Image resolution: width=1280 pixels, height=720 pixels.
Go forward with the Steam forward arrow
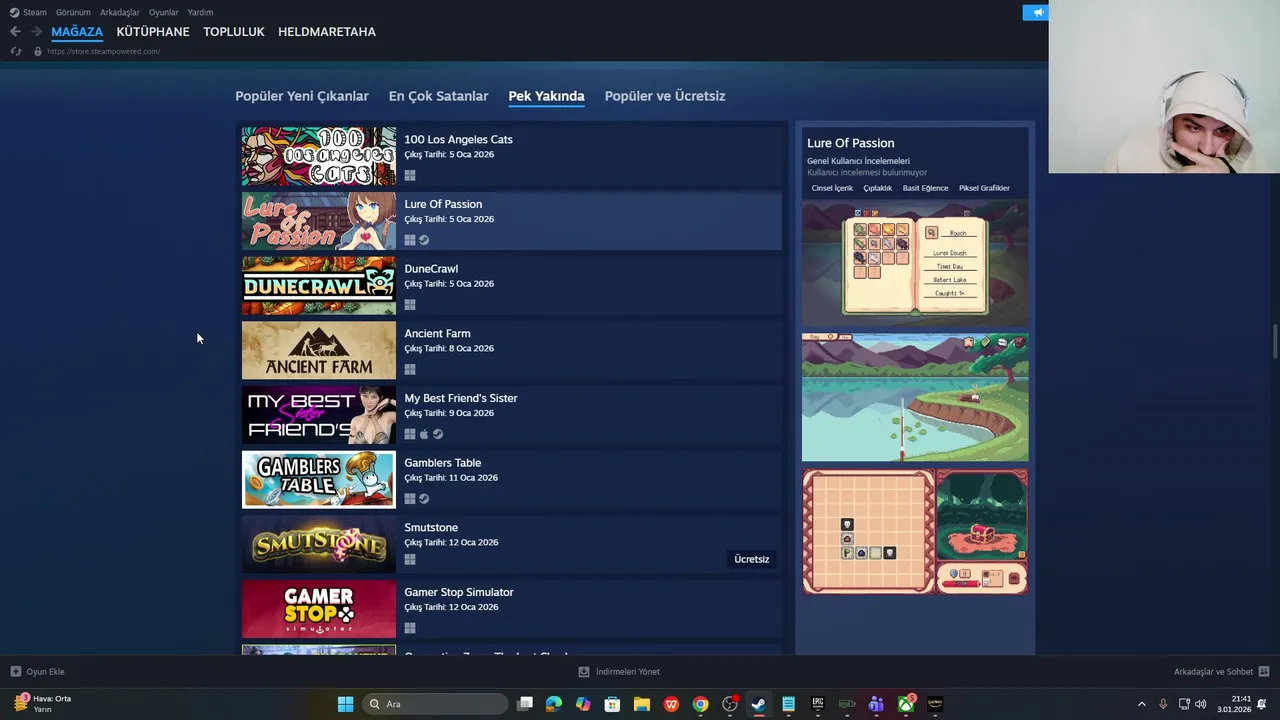point(36,32)
